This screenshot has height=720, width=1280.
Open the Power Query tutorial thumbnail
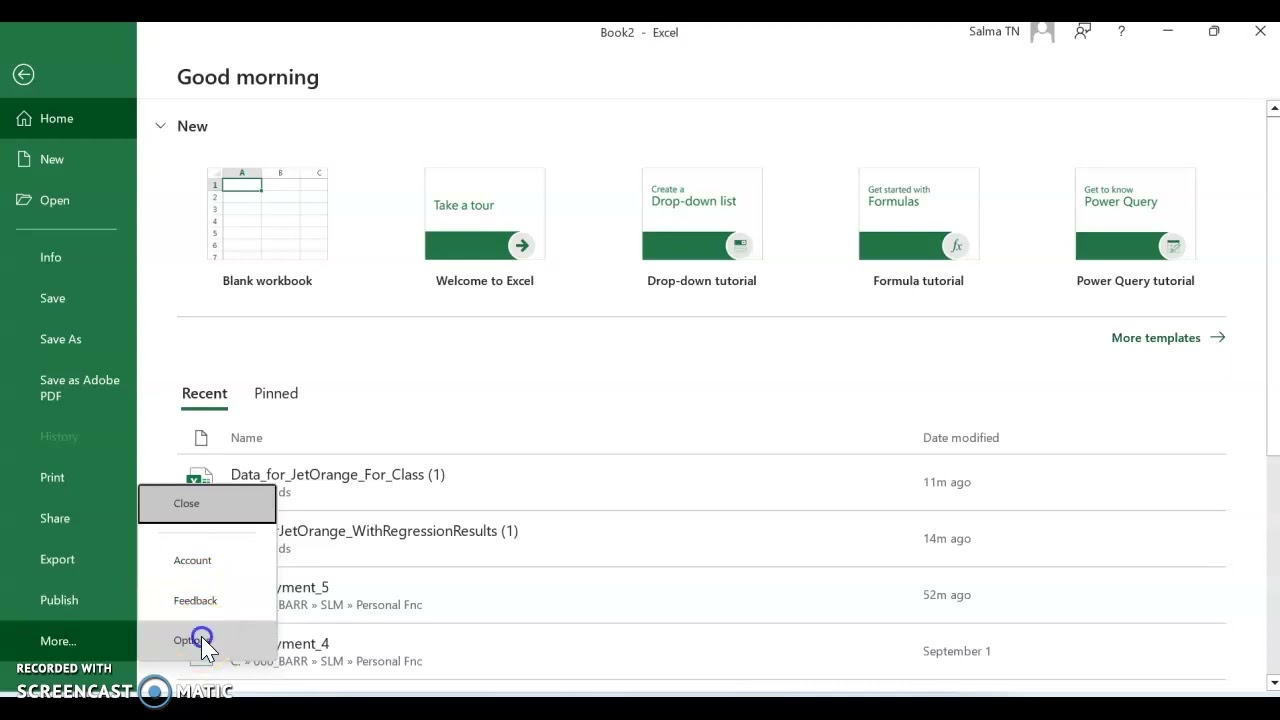point(1135,215)
